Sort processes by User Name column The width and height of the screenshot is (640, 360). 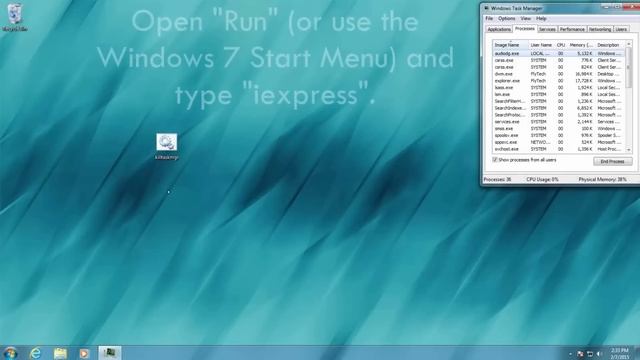tap(541, 45)
